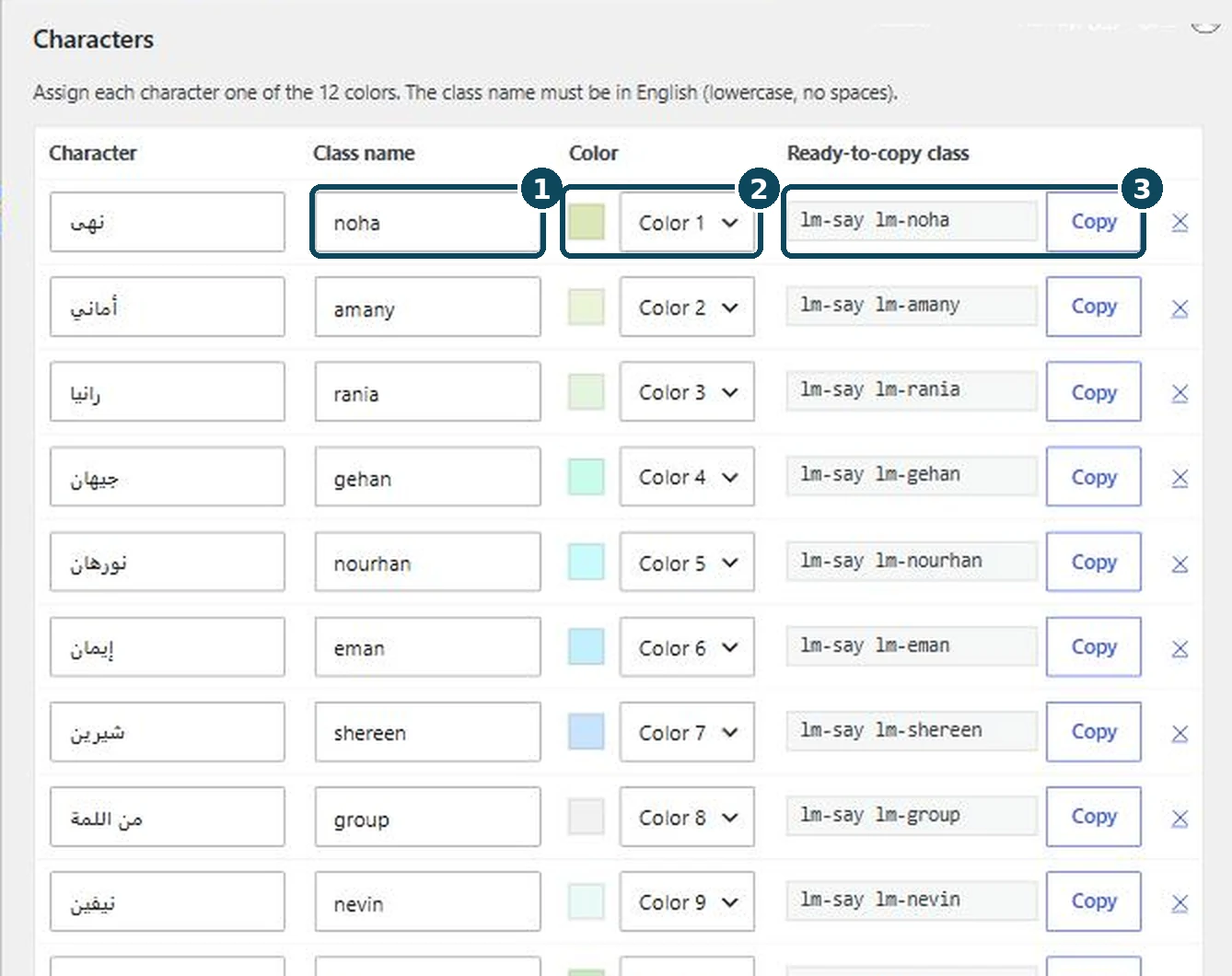Focus the شيرين character name field
The image size is (1232, 976).
point(168,732)
